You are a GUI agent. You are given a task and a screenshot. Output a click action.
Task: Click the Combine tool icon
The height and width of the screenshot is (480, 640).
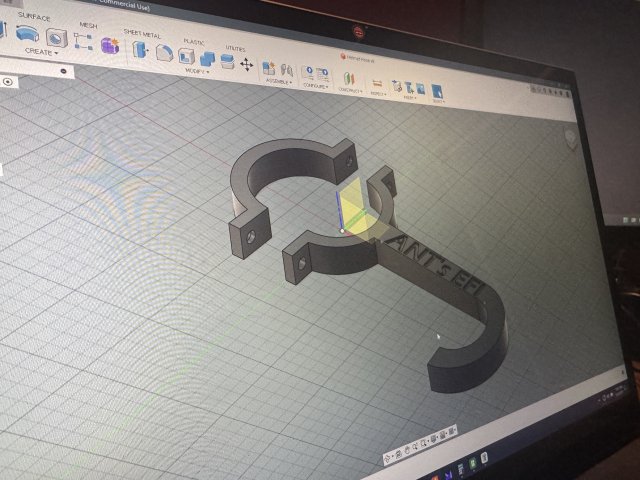[207, 59]
